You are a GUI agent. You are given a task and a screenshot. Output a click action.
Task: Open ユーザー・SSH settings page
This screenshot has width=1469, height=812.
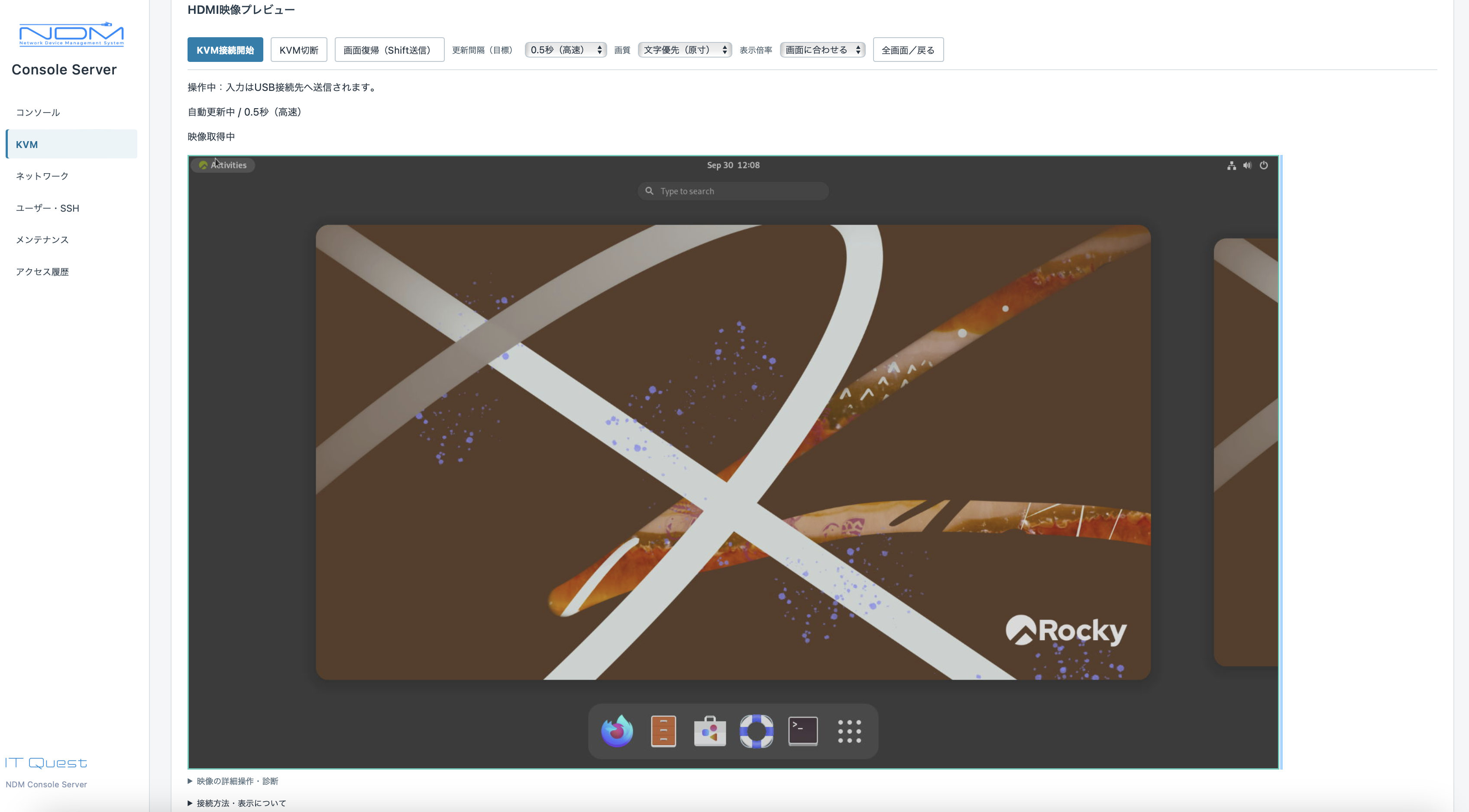[x=71, y=208]
